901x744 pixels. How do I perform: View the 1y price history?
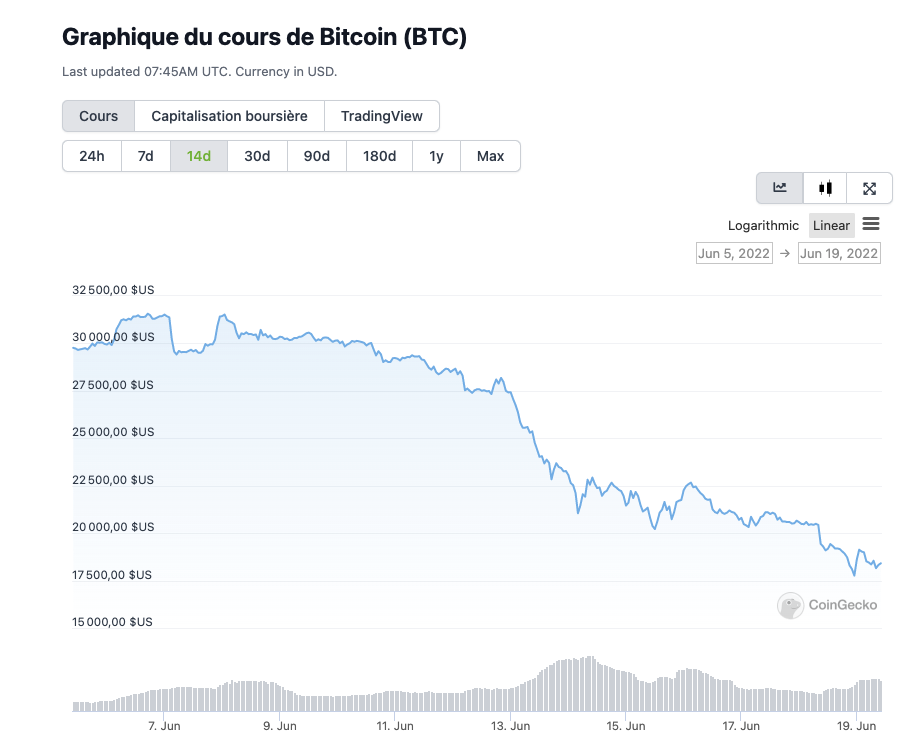click(436, 156)
